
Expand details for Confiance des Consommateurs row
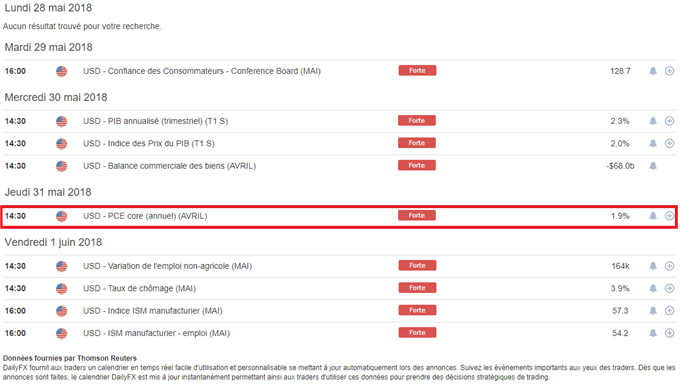tap(669, 71)
